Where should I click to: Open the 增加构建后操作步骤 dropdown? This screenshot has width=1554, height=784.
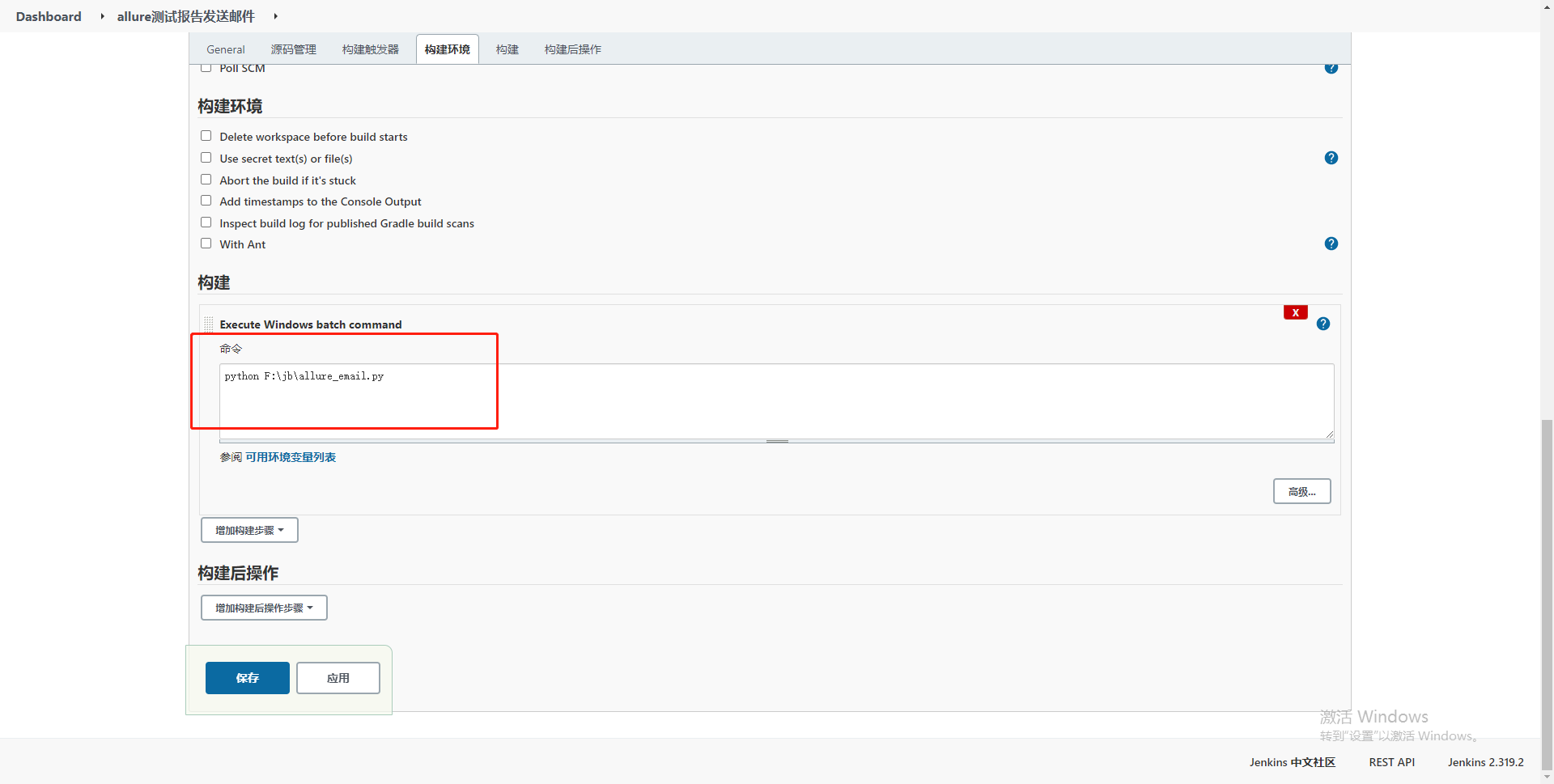[264, 608]
